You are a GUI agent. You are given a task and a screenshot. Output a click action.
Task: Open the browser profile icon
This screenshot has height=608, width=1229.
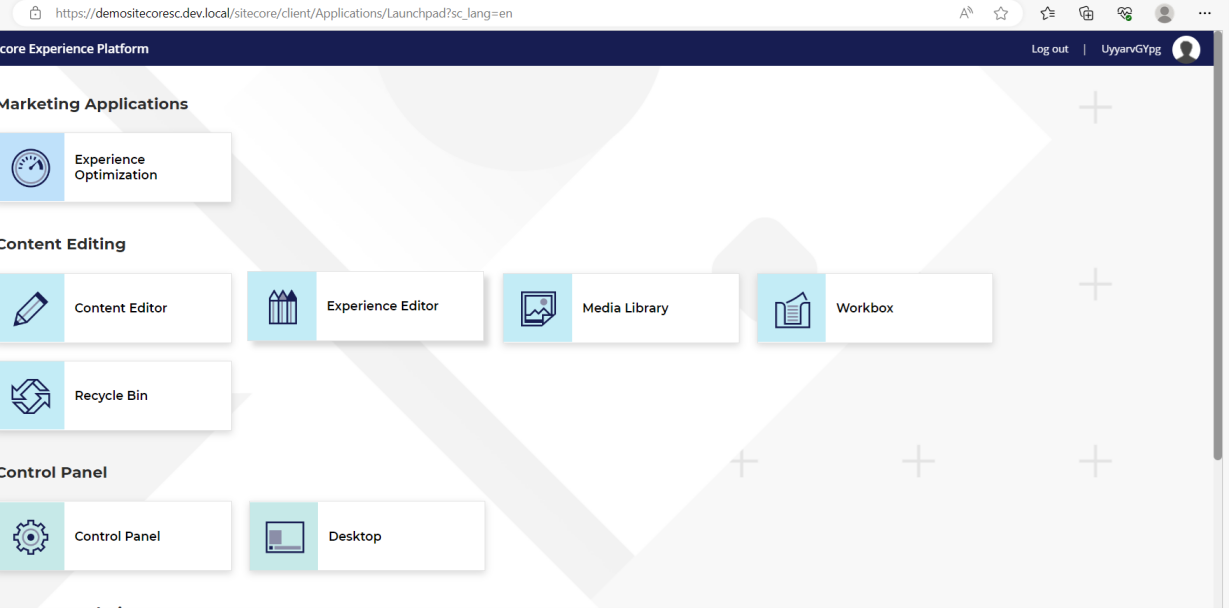click(x=1164, y=13)
